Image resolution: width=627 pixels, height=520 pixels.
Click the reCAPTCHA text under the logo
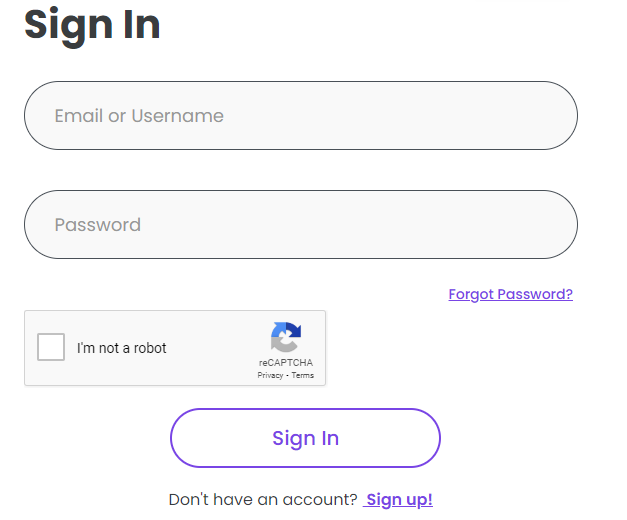[286, 362]
